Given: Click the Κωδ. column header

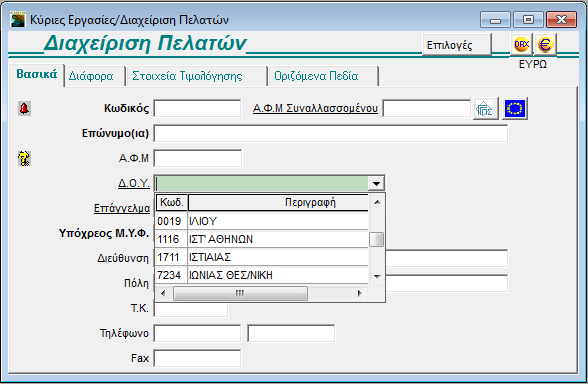Looking at the screenshot, I should click(x=172, y=202).
